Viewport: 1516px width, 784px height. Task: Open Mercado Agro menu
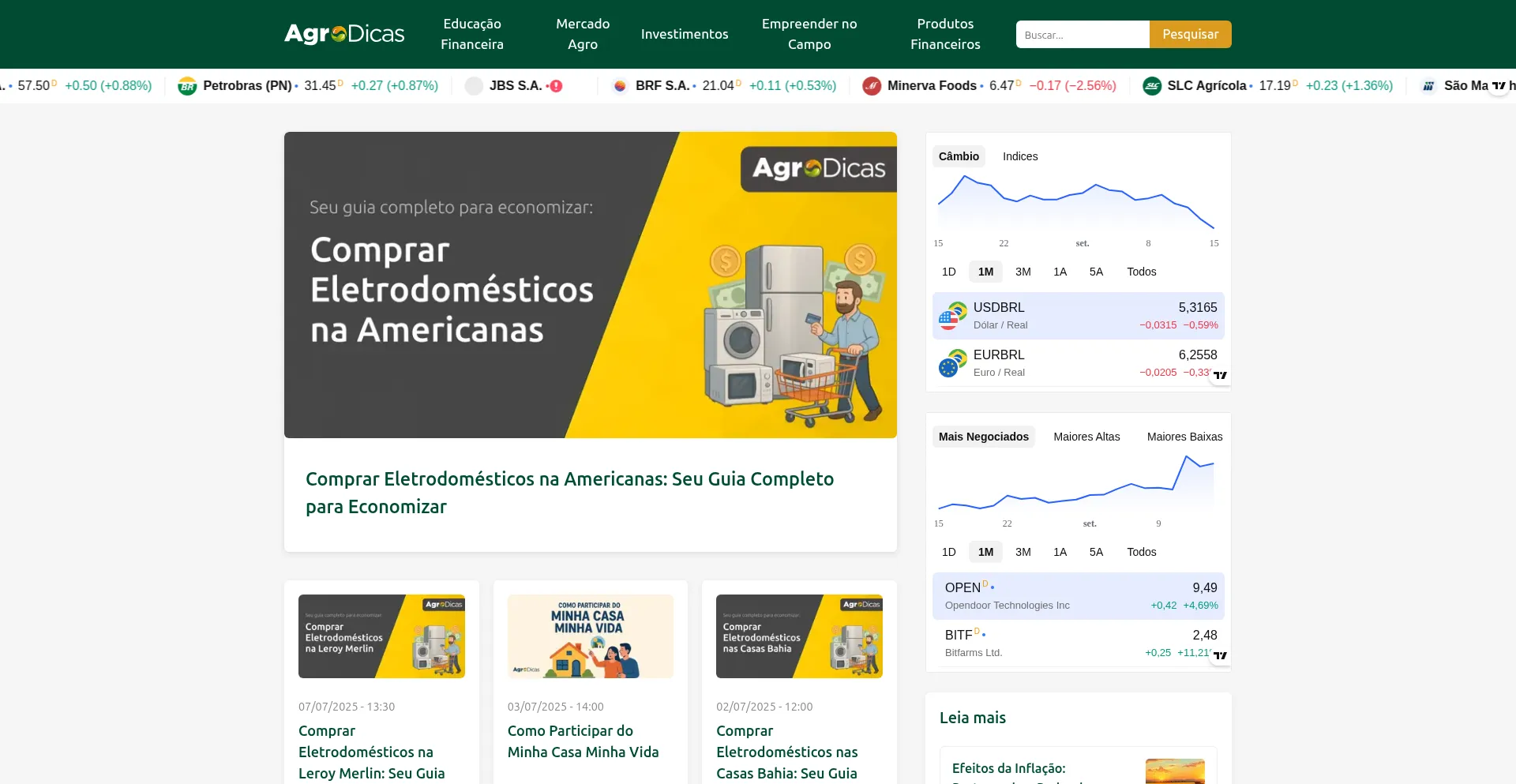pos(583,34)
